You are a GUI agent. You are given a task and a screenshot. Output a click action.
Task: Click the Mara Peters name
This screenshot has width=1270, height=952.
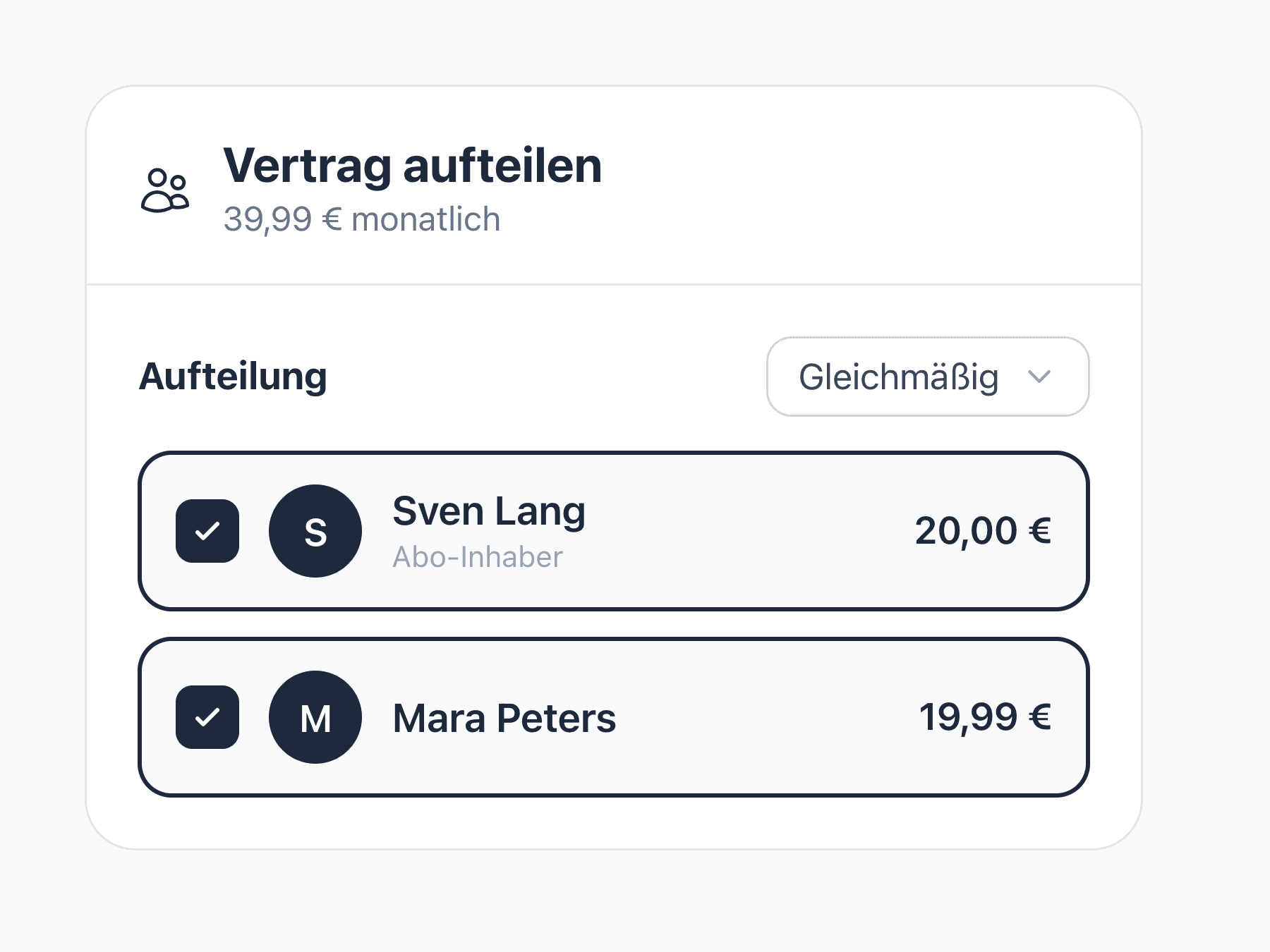coord(504,719)
